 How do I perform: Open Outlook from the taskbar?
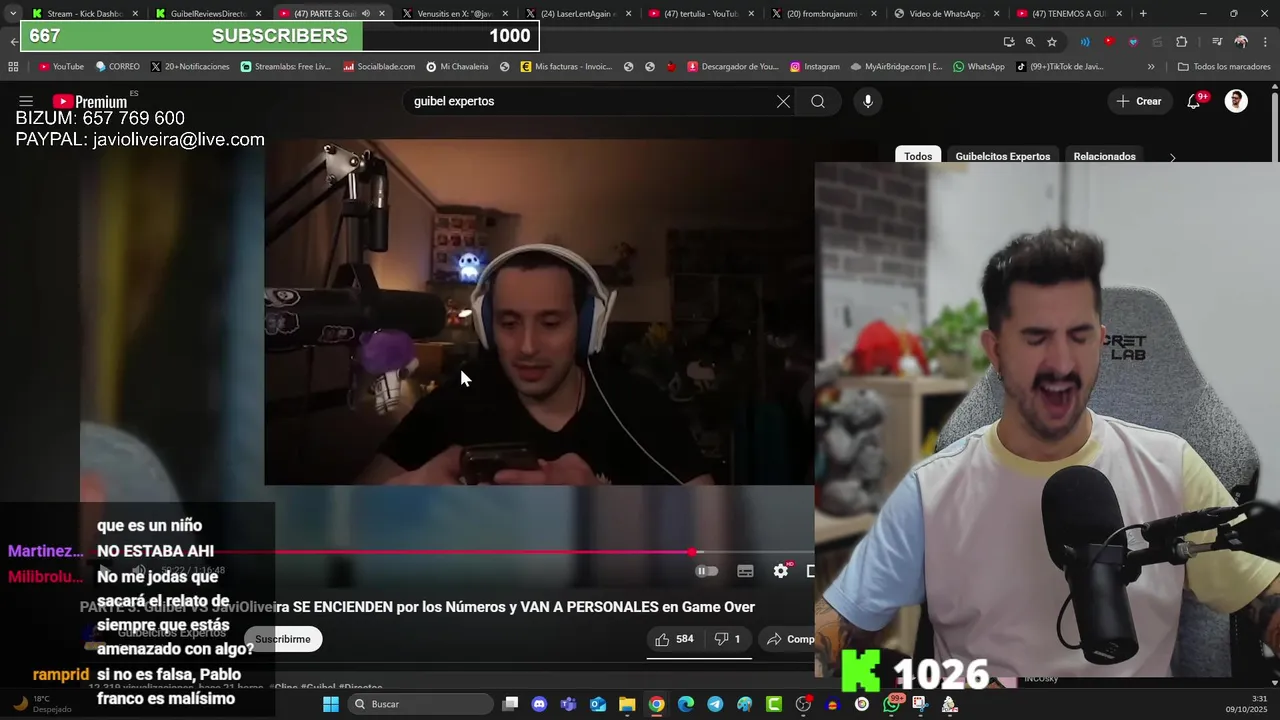point(598,704)
